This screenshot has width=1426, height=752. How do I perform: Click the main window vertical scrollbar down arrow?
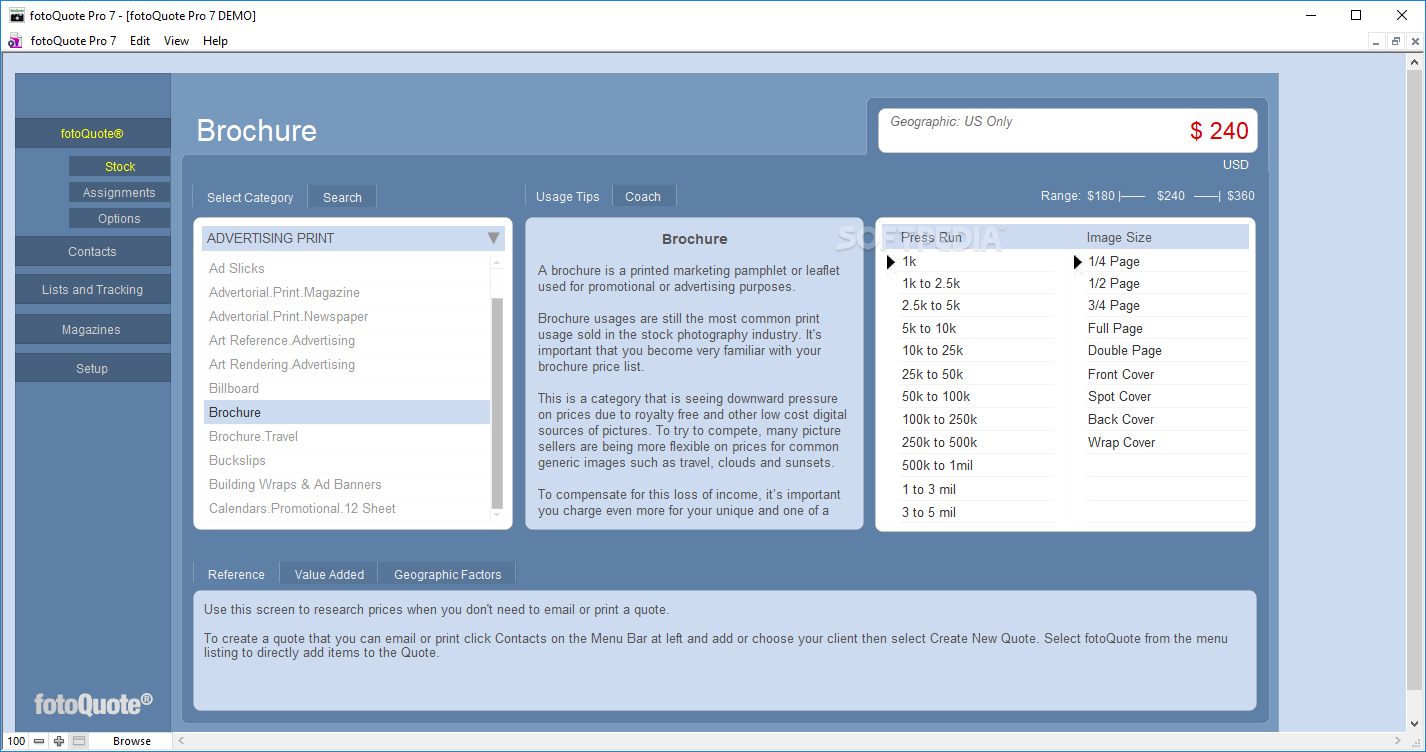coord(1416,724)
